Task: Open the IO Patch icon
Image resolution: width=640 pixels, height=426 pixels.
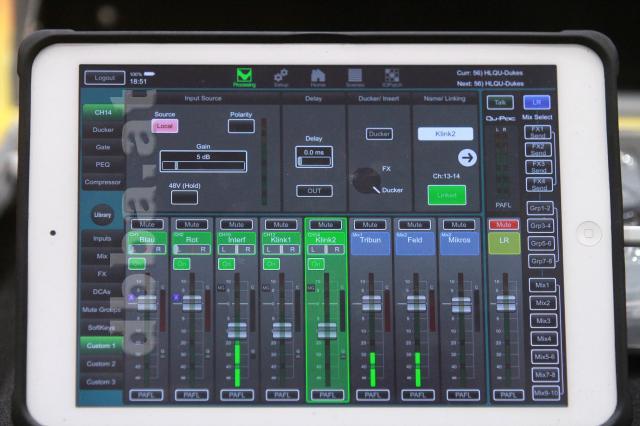Action: point(392,76)
